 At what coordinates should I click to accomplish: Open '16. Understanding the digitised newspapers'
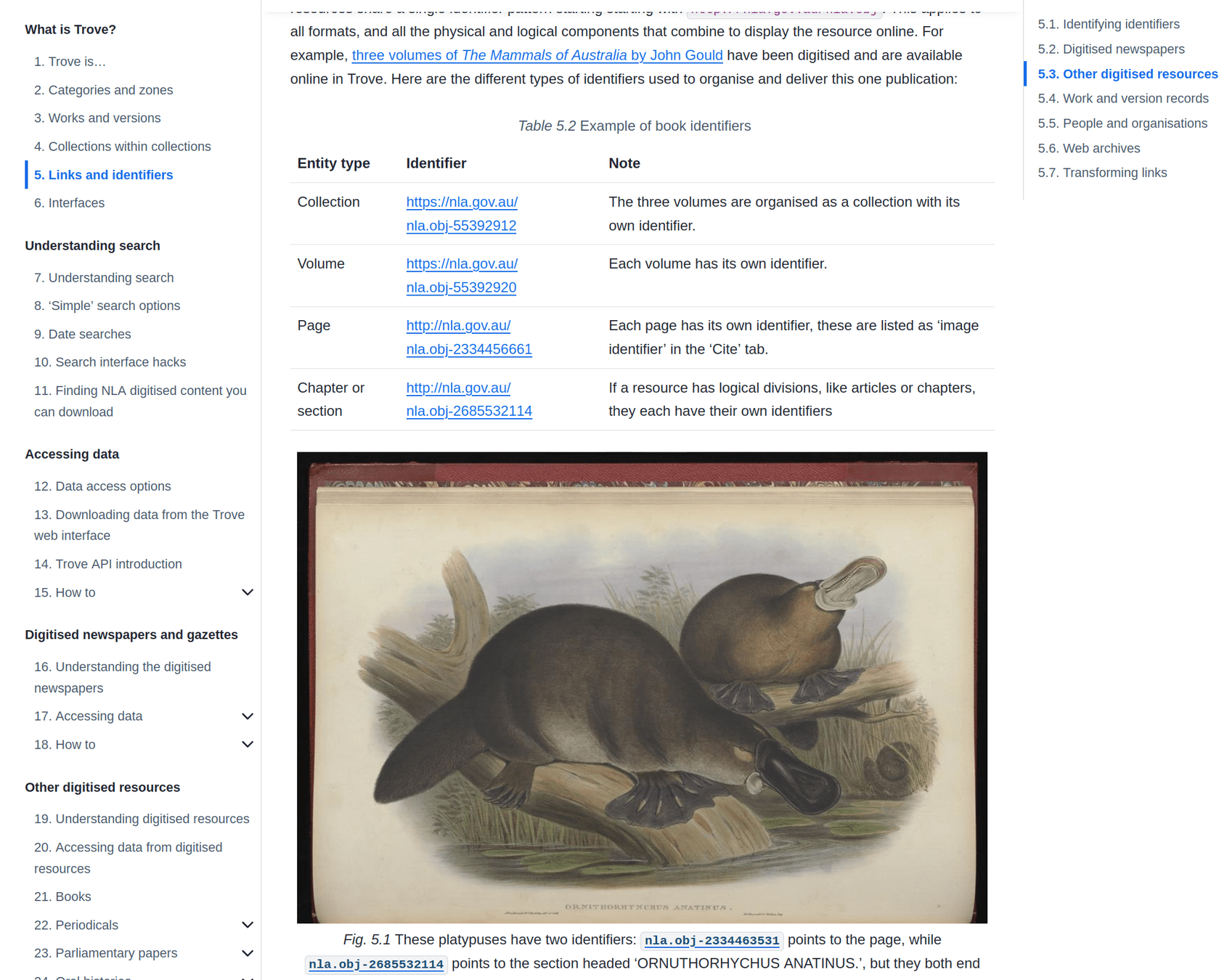click(x=122, y=677)
